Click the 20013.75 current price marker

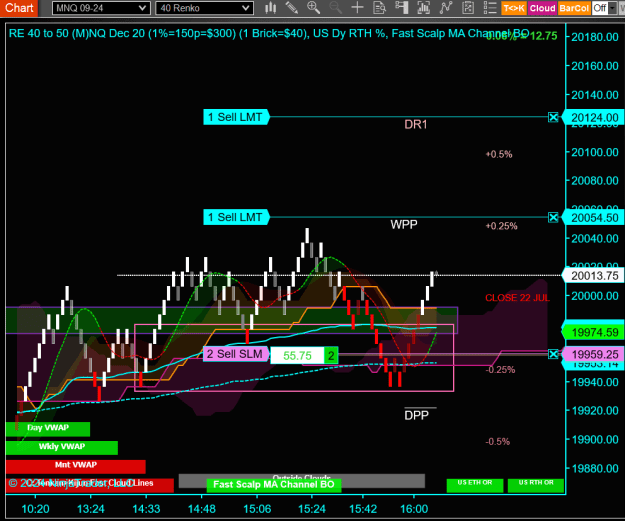click(x=594, y=275)
